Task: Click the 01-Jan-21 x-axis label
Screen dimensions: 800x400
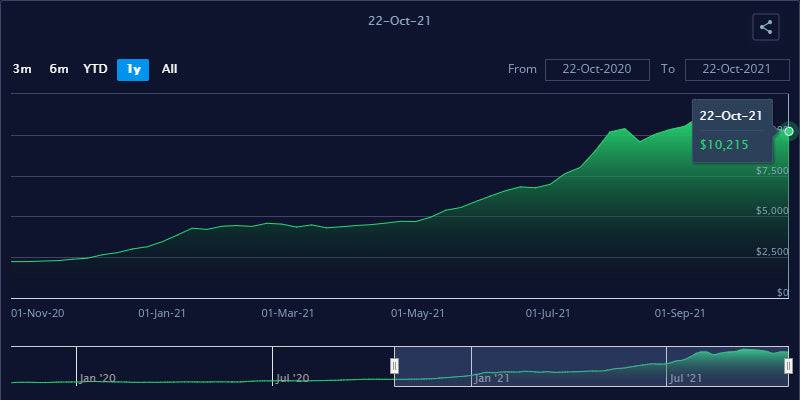Action: [x=162, y=313]
